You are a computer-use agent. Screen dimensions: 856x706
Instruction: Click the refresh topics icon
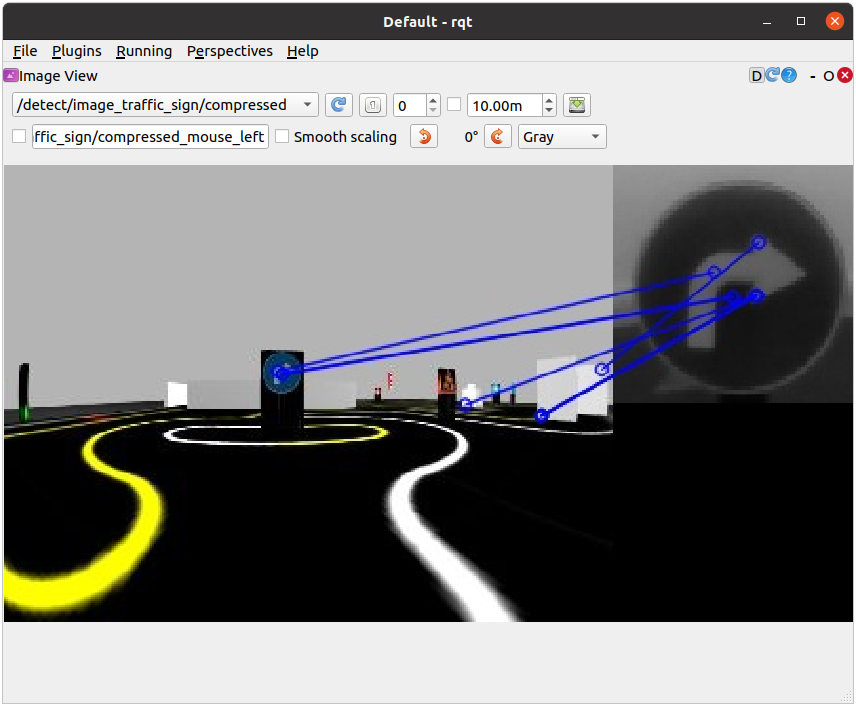pyautogui.click(x=339, y=105)
